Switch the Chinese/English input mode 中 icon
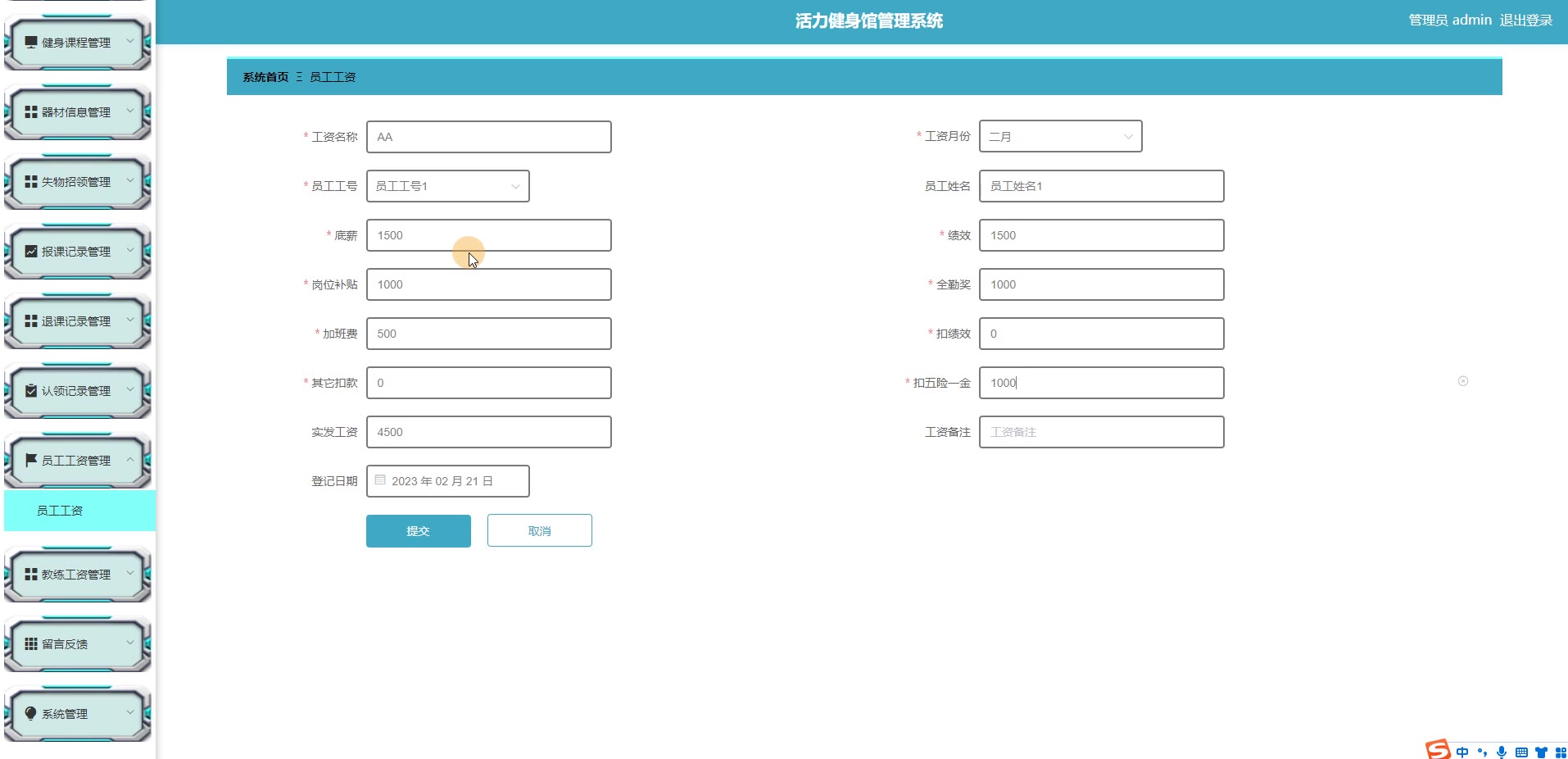This screenshot has width=1568, height=759. (1462, 752)
